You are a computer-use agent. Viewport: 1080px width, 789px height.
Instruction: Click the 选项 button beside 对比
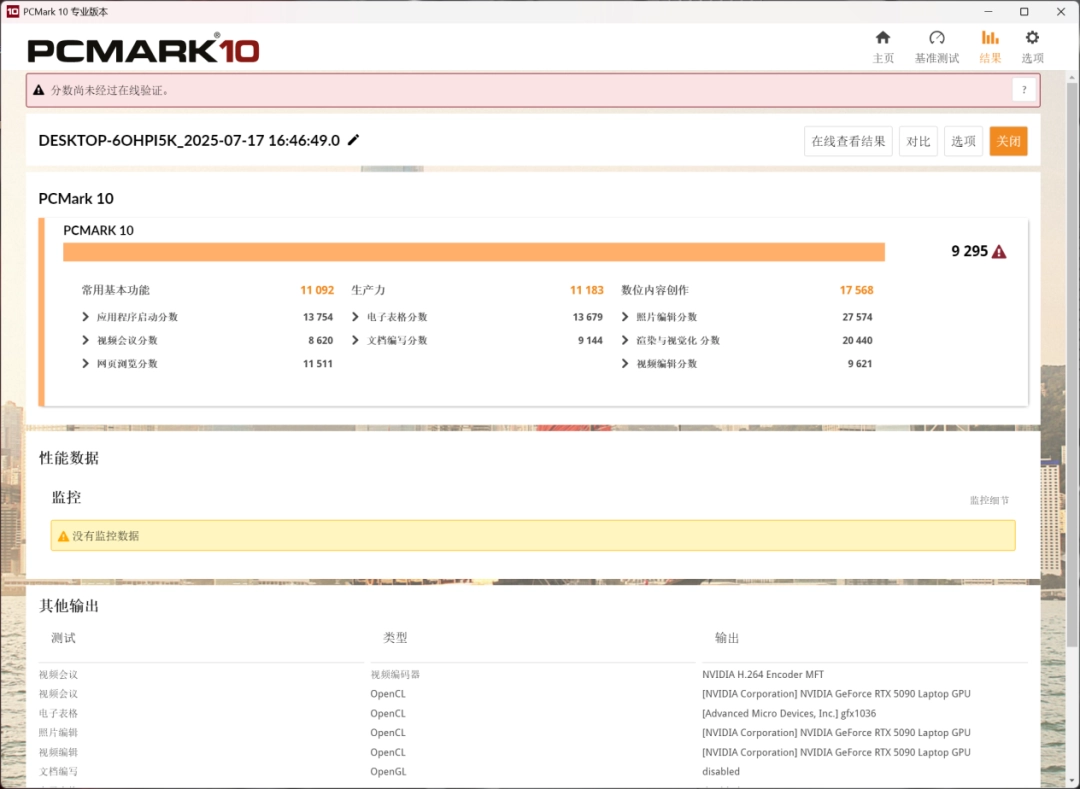963,141
